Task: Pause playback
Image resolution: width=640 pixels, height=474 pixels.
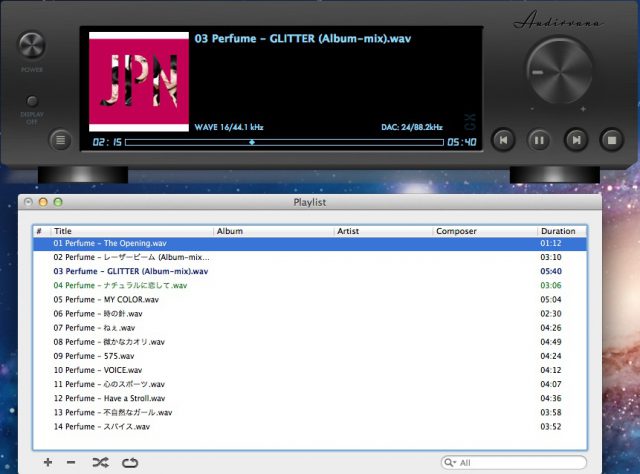Action: coord(539,140)
